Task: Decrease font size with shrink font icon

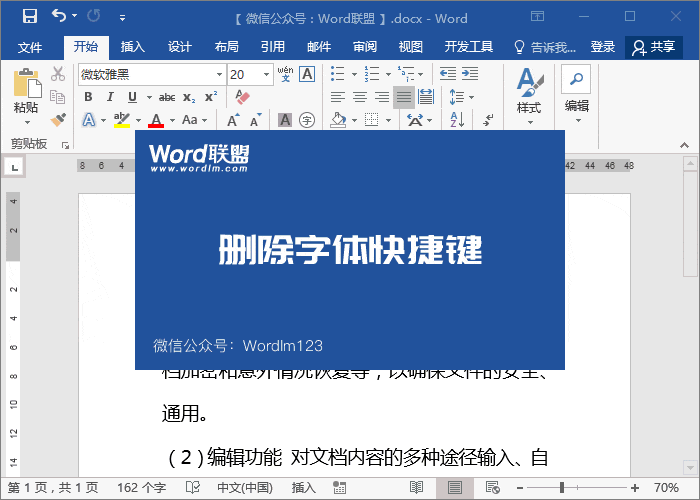Action: pyautogui.click(x=255, y=120)
